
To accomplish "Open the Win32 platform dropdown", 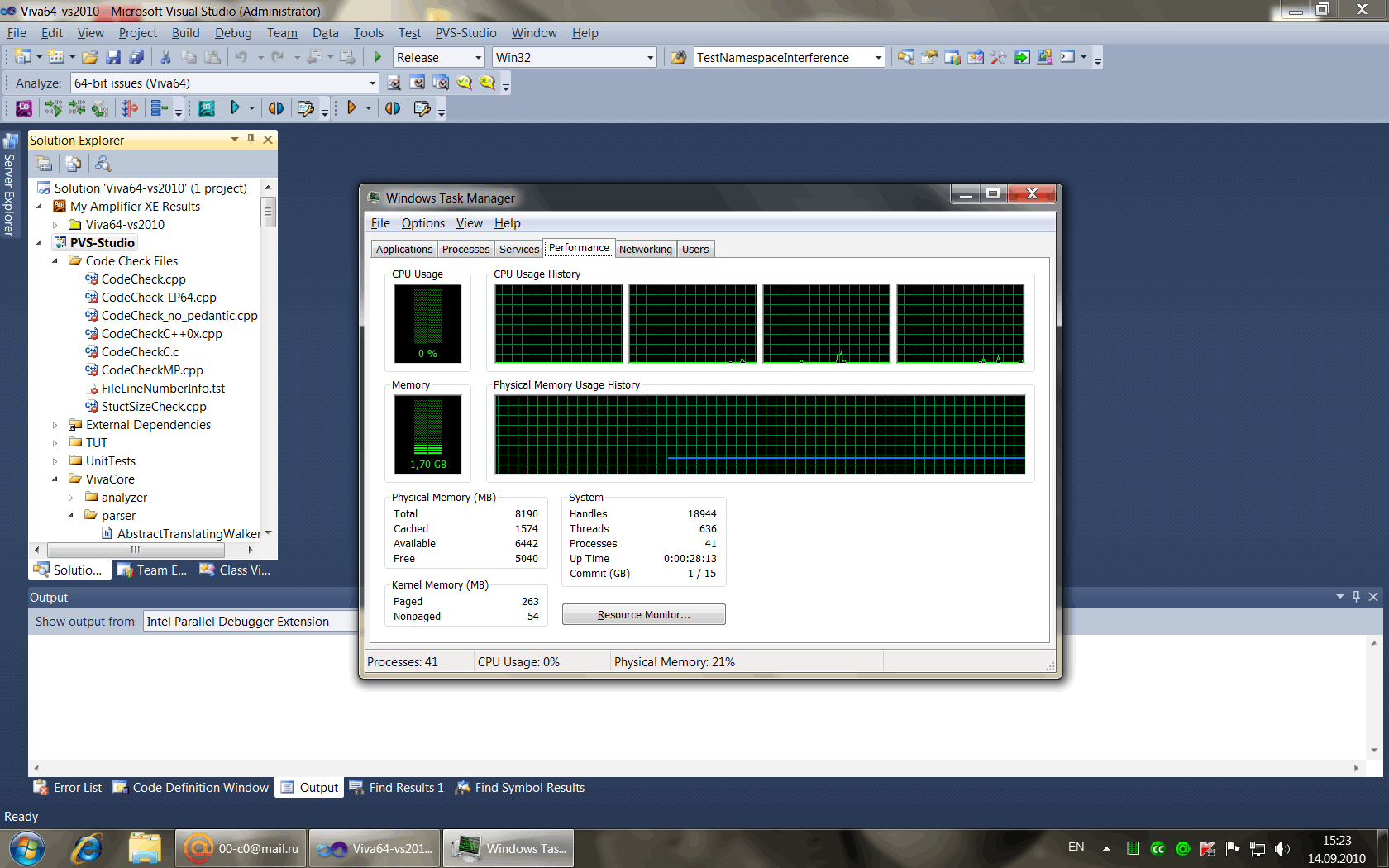I will [x=650, y=58].
